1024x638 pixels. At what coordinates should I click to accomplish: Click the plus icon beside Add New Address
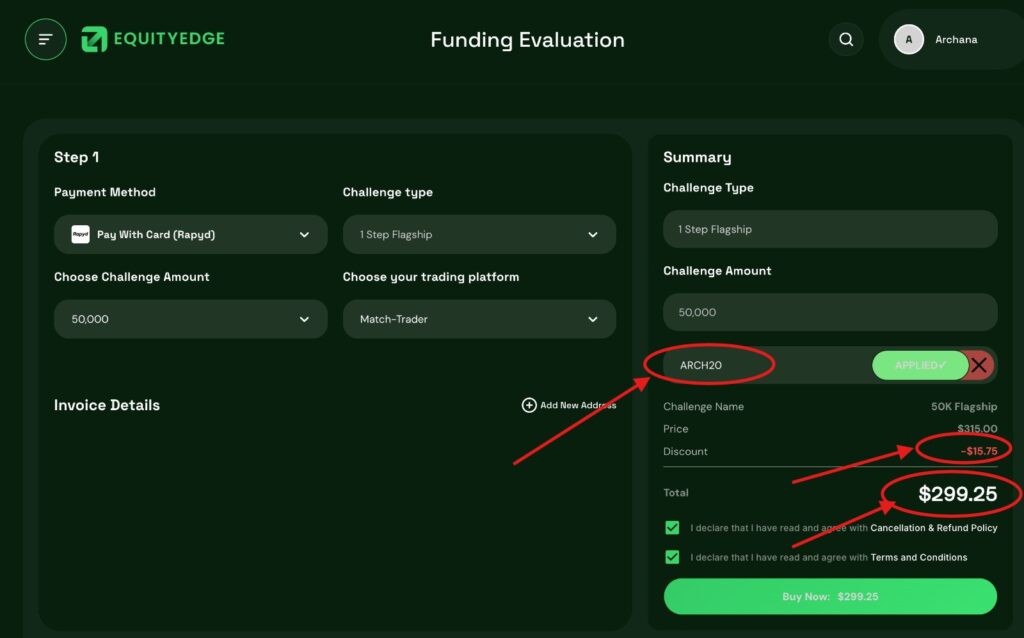tap(528, 405)
